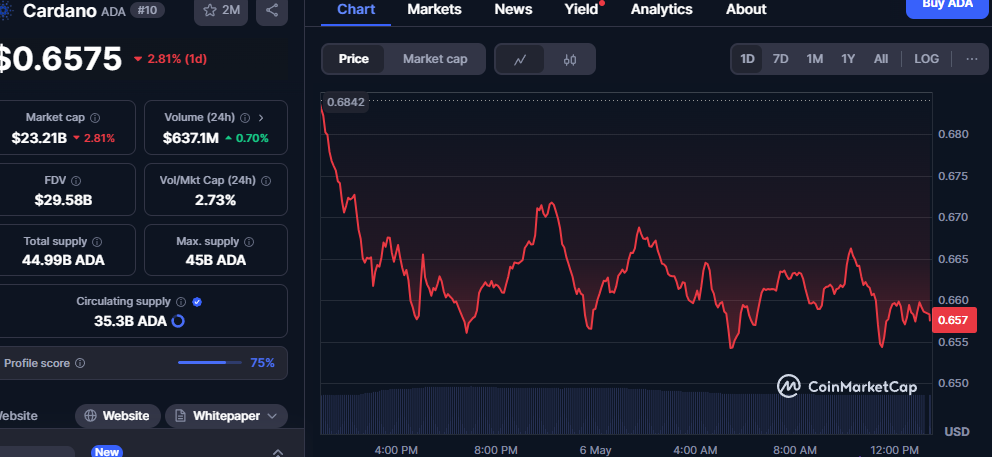This screenshot has width=992, height=457.
Task: Open the Analytics tab
Action: 662,9
